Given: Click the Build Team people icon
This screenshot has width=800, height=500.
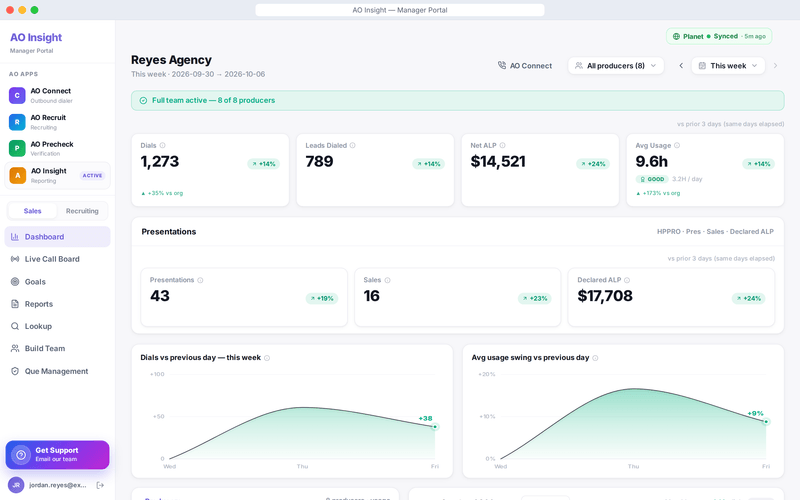Looking at the screenshot, I should [x=15, y=348].
